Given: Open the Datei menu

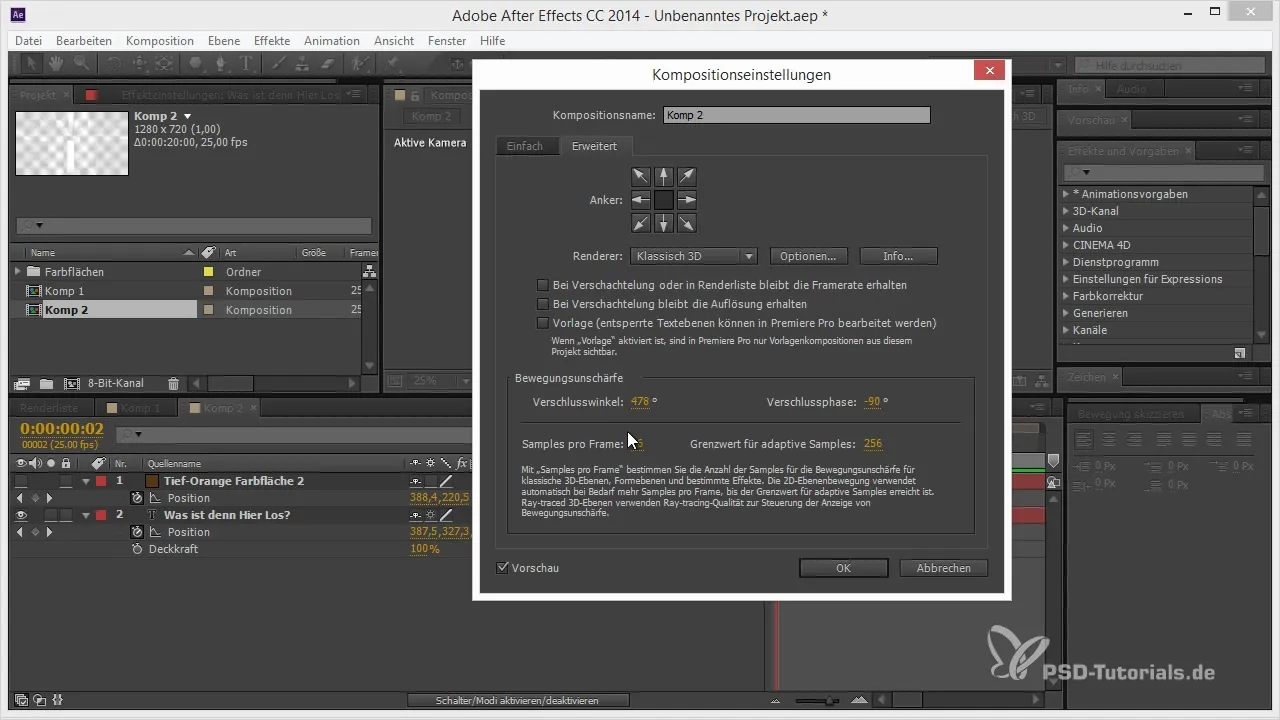Looking at the screenshot, I should pyautogui.click(x=29, y=41).
